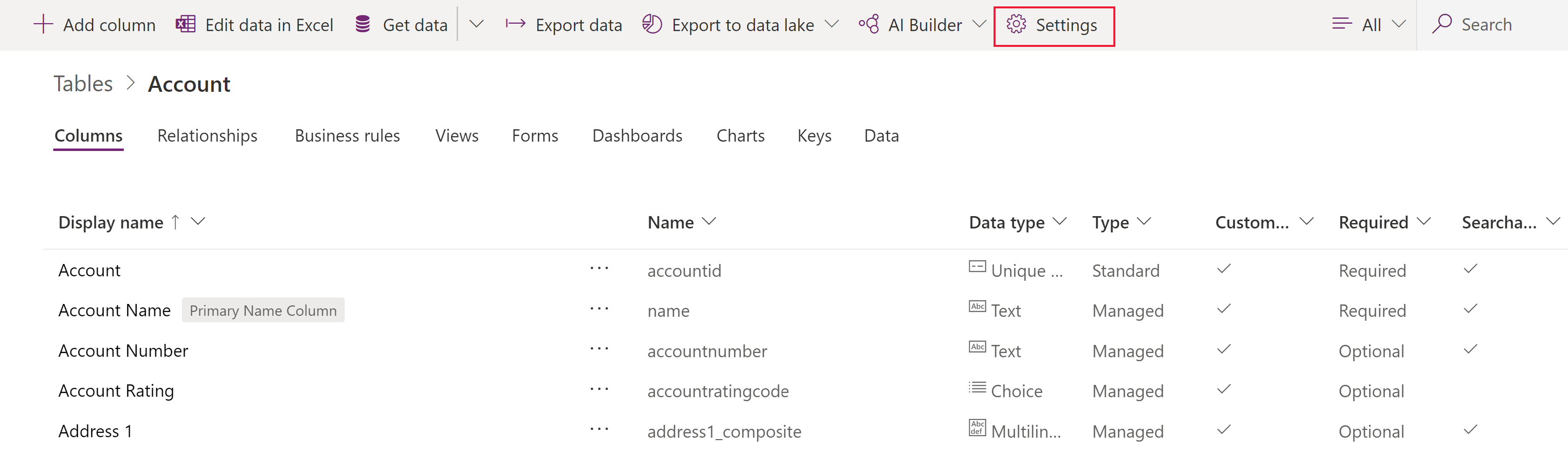Open the Business rules tab
The width and height of the screenshot is (1568, 450).
[347, 135]
